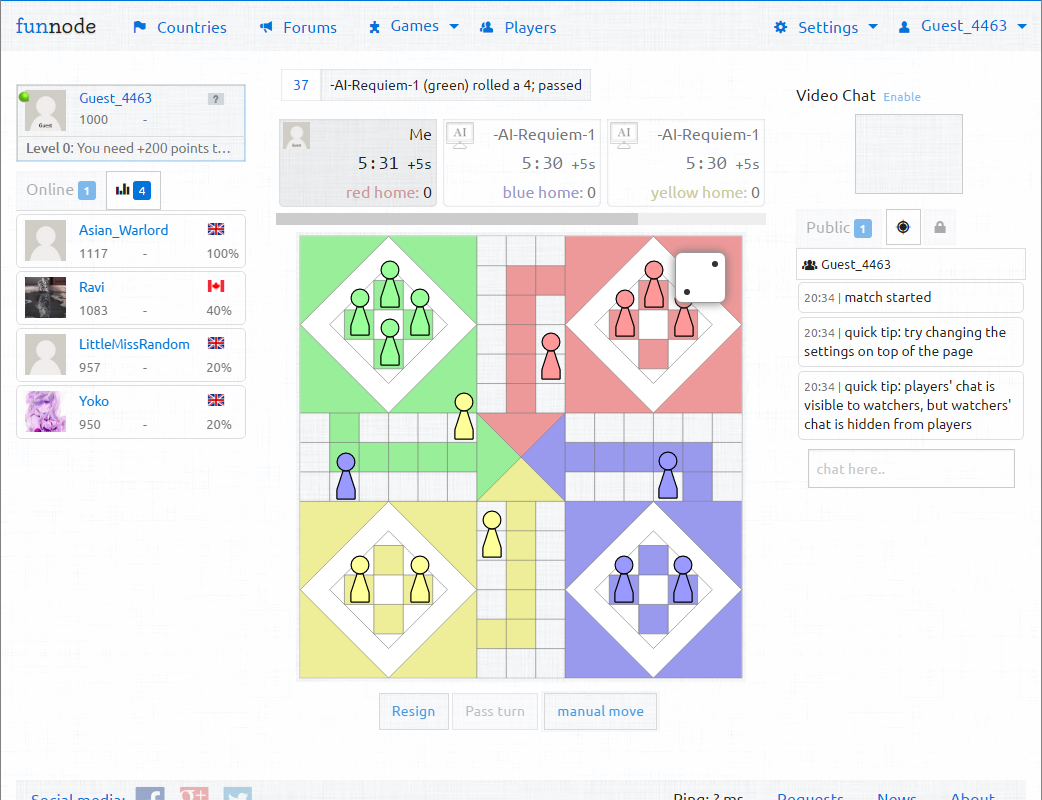This screenshot has height=800, width=1042.
Task: Click the question mark badge on profile card
Action: click(x=216, y=99)
